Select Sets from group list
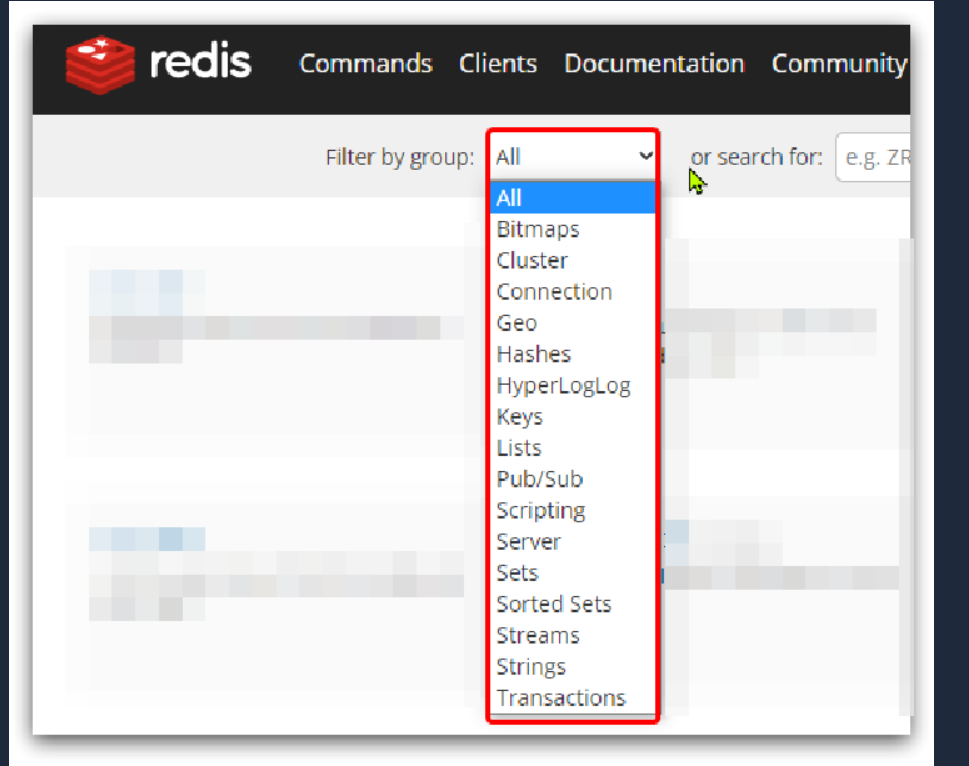 tap(573, 573)
